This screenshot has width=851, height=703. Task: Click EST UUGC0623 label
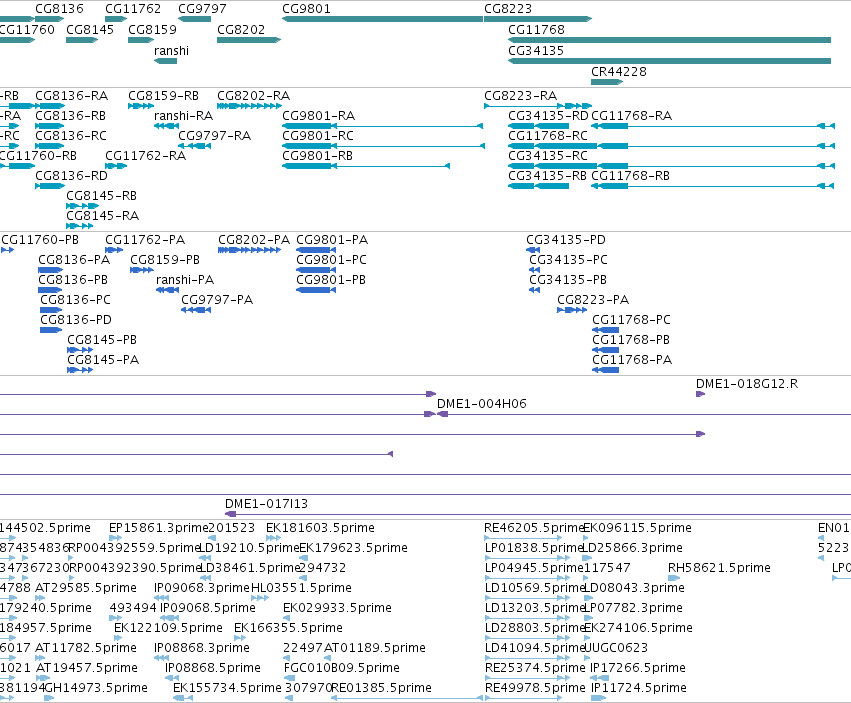[x=616, y=648]
